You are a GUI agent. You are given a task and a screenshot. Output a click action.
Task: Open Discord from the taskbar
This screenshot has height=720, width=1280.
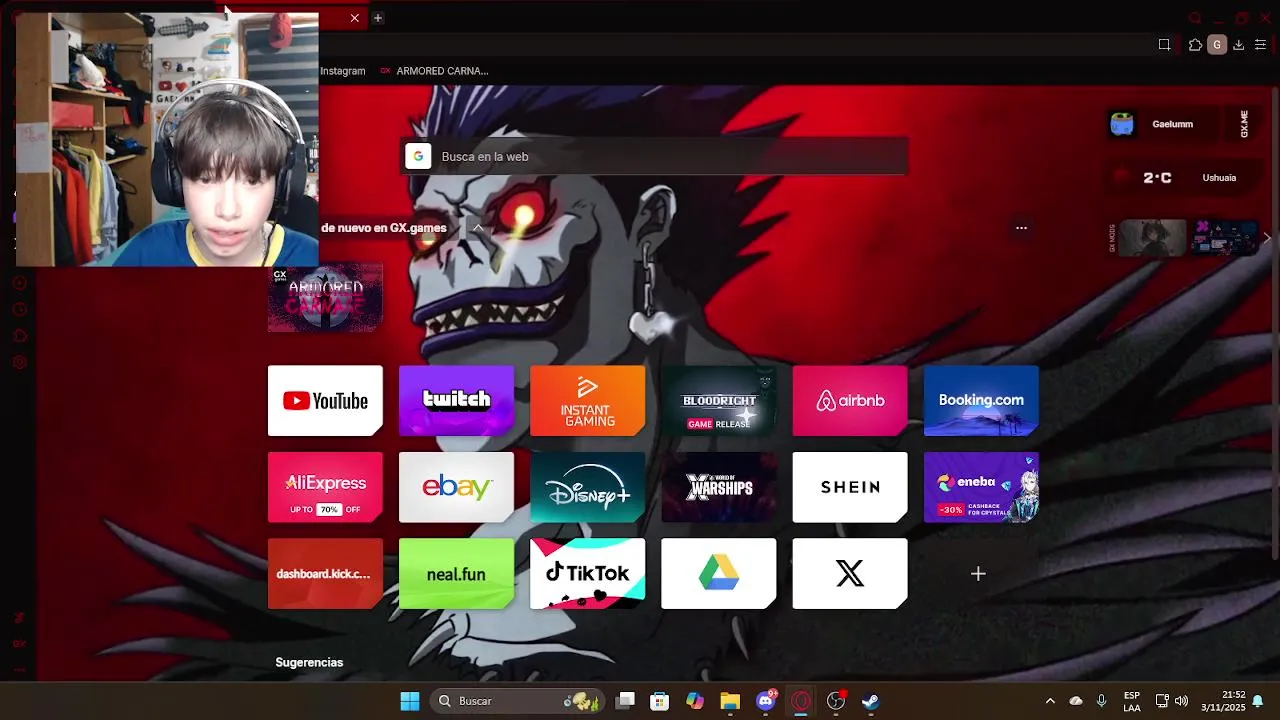(766, 701)
